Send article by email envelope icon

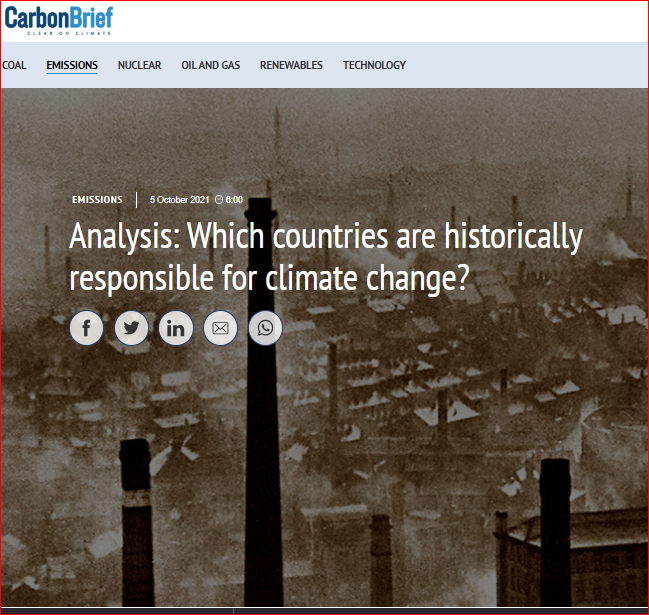point(220,328)
